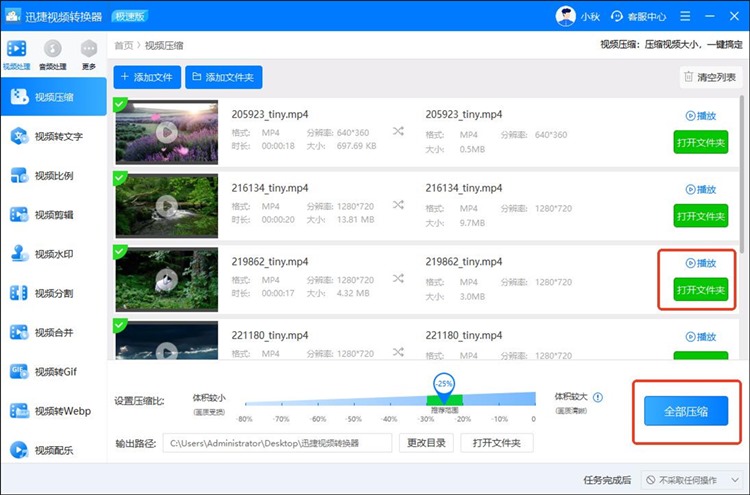The height and width of the screenshot is (495, 750).
Task: Open the 小秋 user avatar
Action: click(x=565, y=16)
